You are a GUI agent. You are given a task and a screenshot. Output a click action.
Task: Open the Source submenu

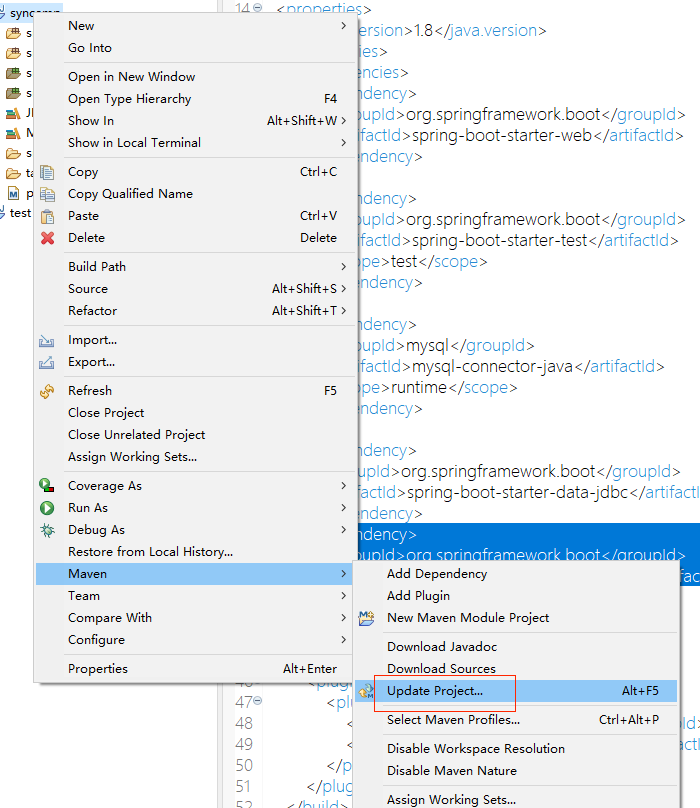(194, 289)
